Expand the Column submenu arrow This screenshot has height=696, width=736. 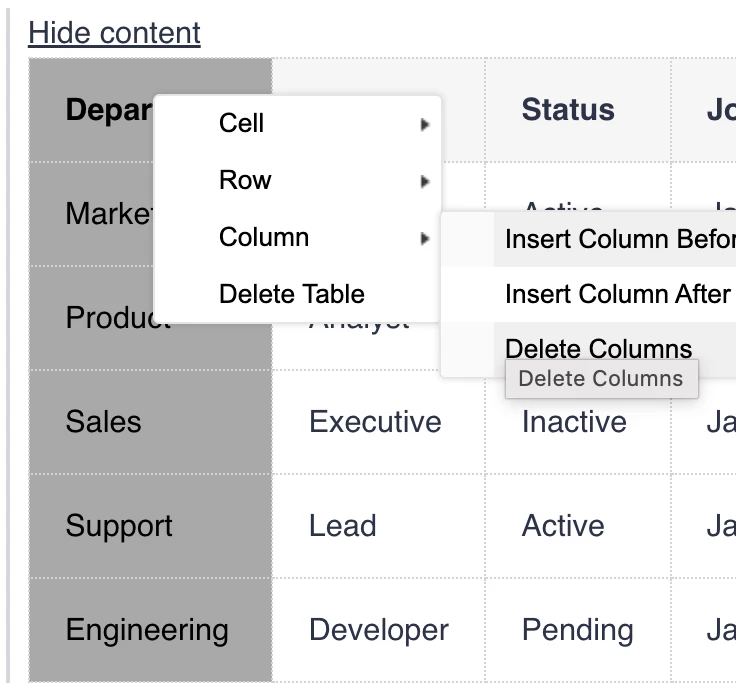pos(425,238)
